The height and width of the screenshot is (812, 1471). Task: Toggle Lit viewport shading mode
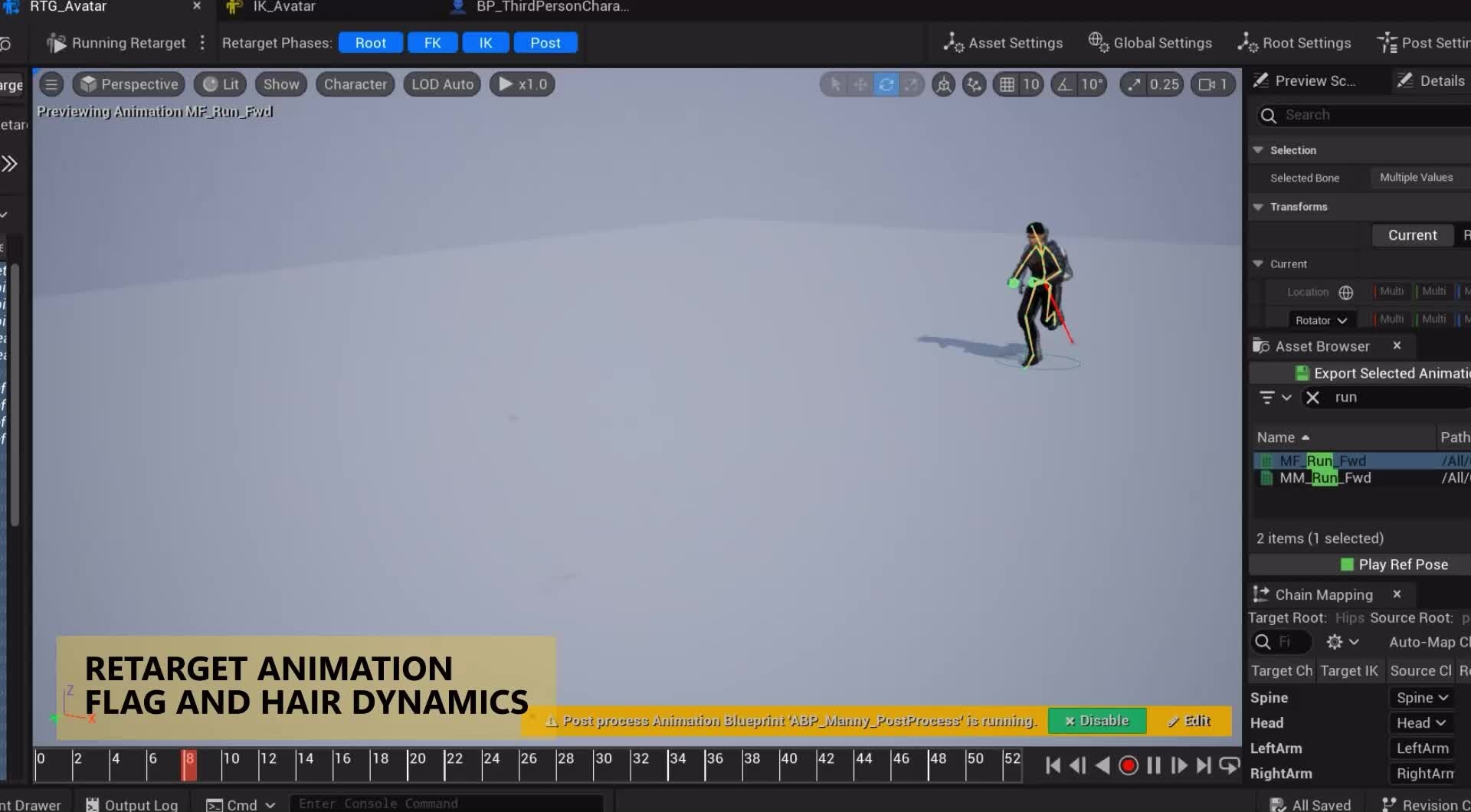221,84
